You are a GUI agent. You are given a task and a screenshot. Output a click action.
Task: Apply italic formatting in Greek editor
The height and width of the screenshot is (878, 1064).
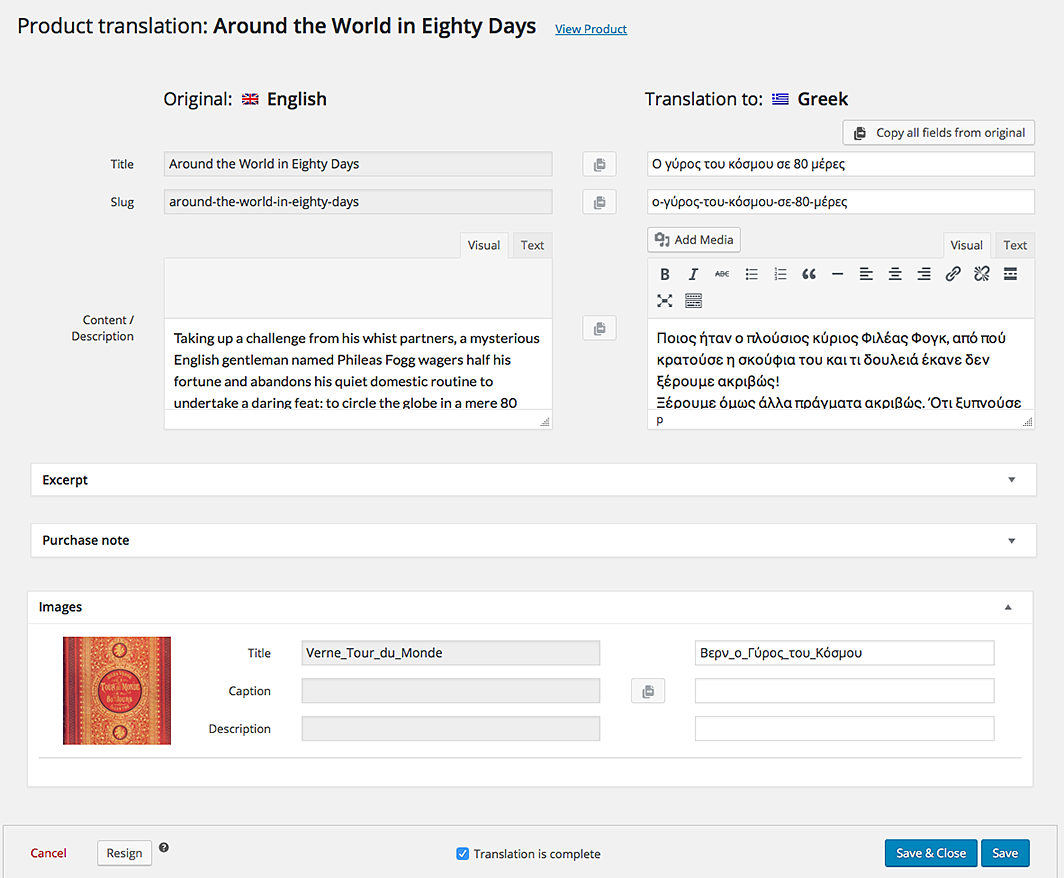(x=693, y=274)
